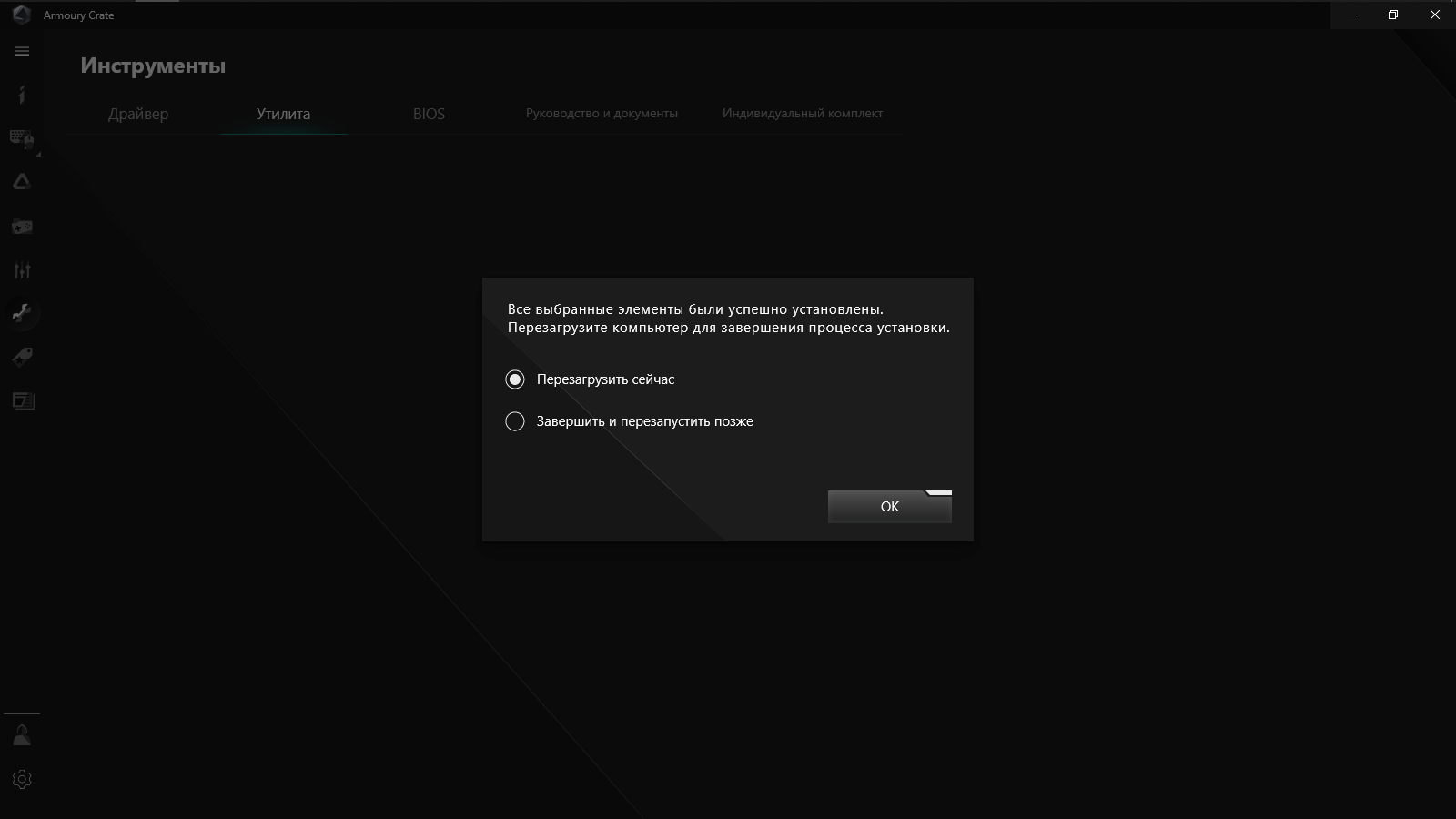Click the Armoury Crate logo in title bar
Image resolution: width=1456 pixels, height=819 pixels.
21,15
